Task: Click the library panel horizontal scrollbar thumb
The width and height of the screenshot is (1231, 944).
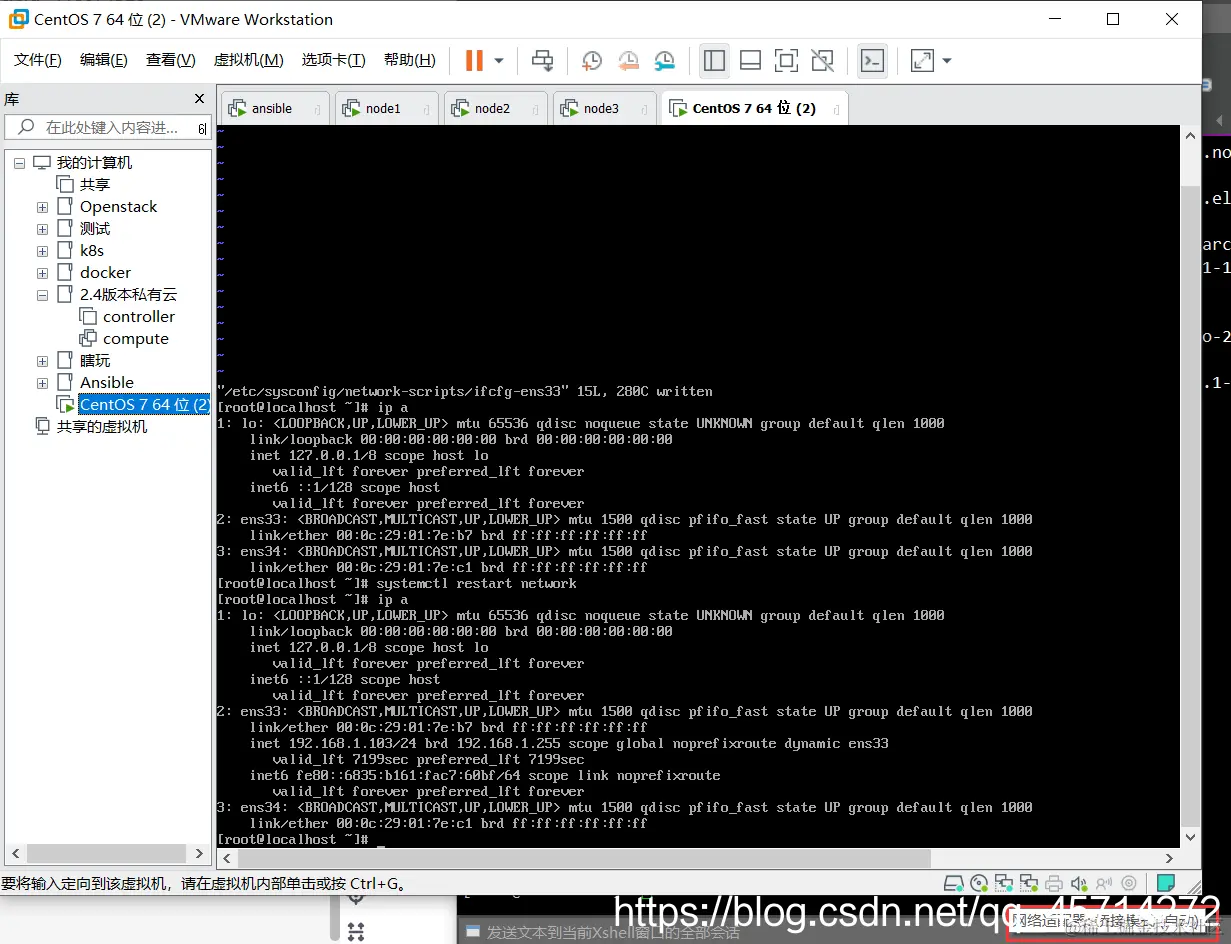Action: (x=104, y=853)
